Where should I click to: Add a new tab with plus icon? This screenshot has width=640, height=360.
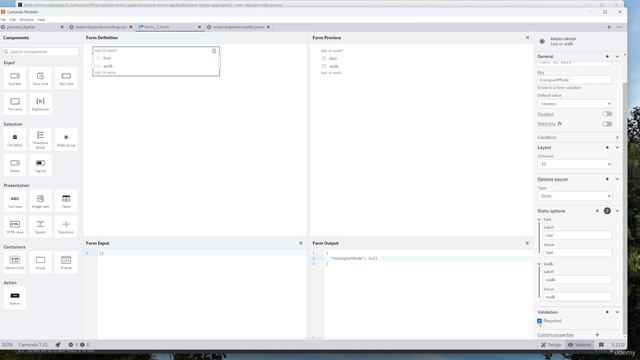[609, 27]
